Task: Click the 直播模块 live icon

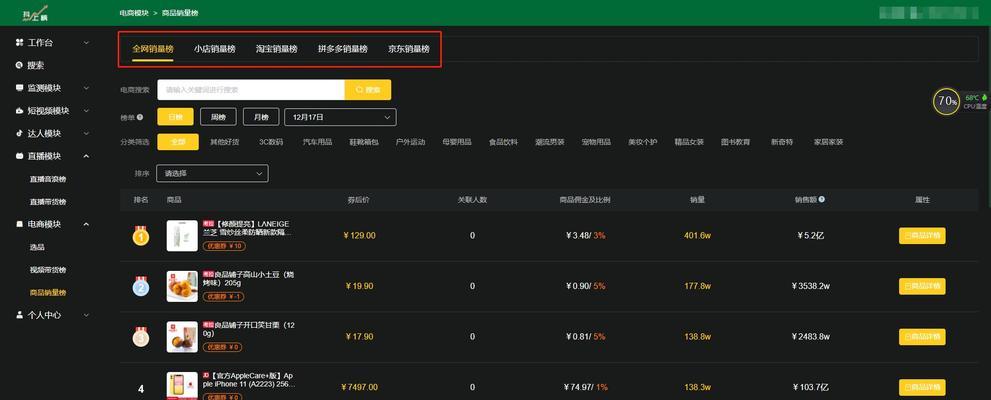Action: [19, 156]
